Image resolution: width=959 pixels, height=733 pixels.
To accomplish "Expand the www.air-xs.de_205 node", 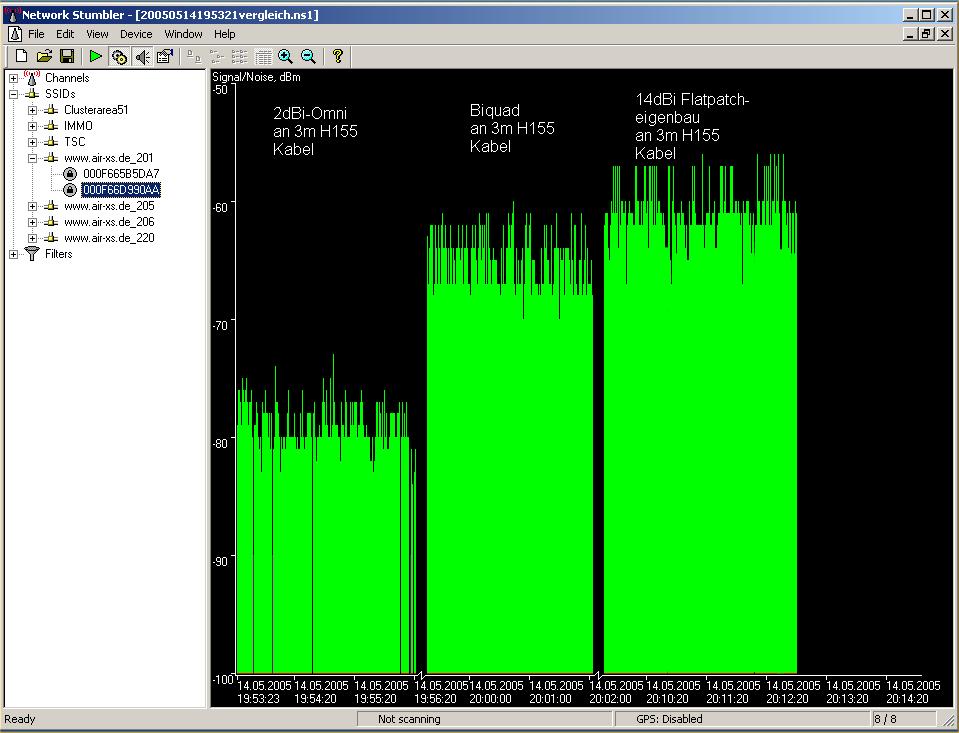I will tap(33, 206).
